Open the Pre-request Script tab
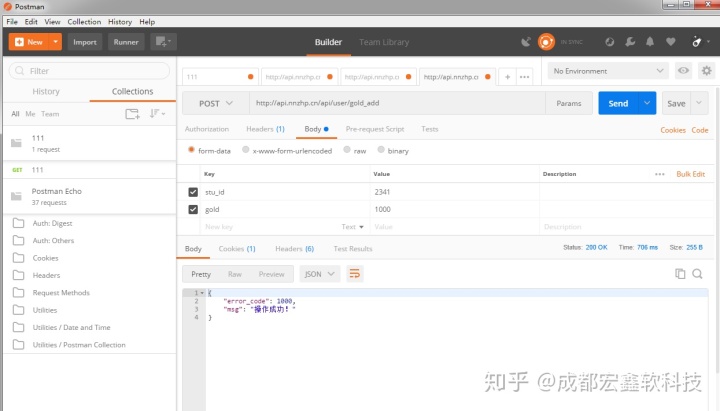Image resolution: width=720 pixels, height=411 pixels. click(375, 129)
